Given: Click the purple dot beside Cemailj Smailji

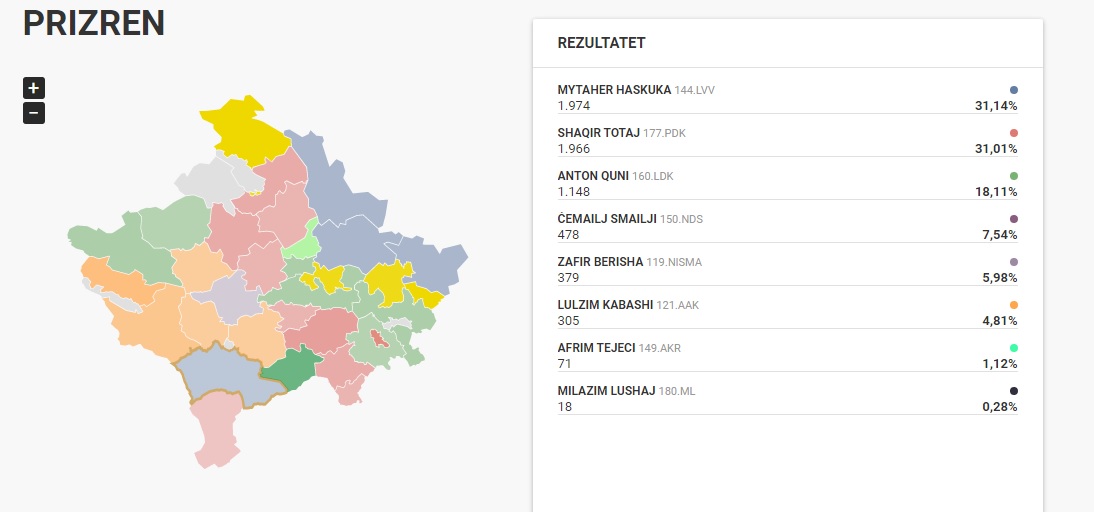Looking at the screenshot, I should (x=1014, y=219).
